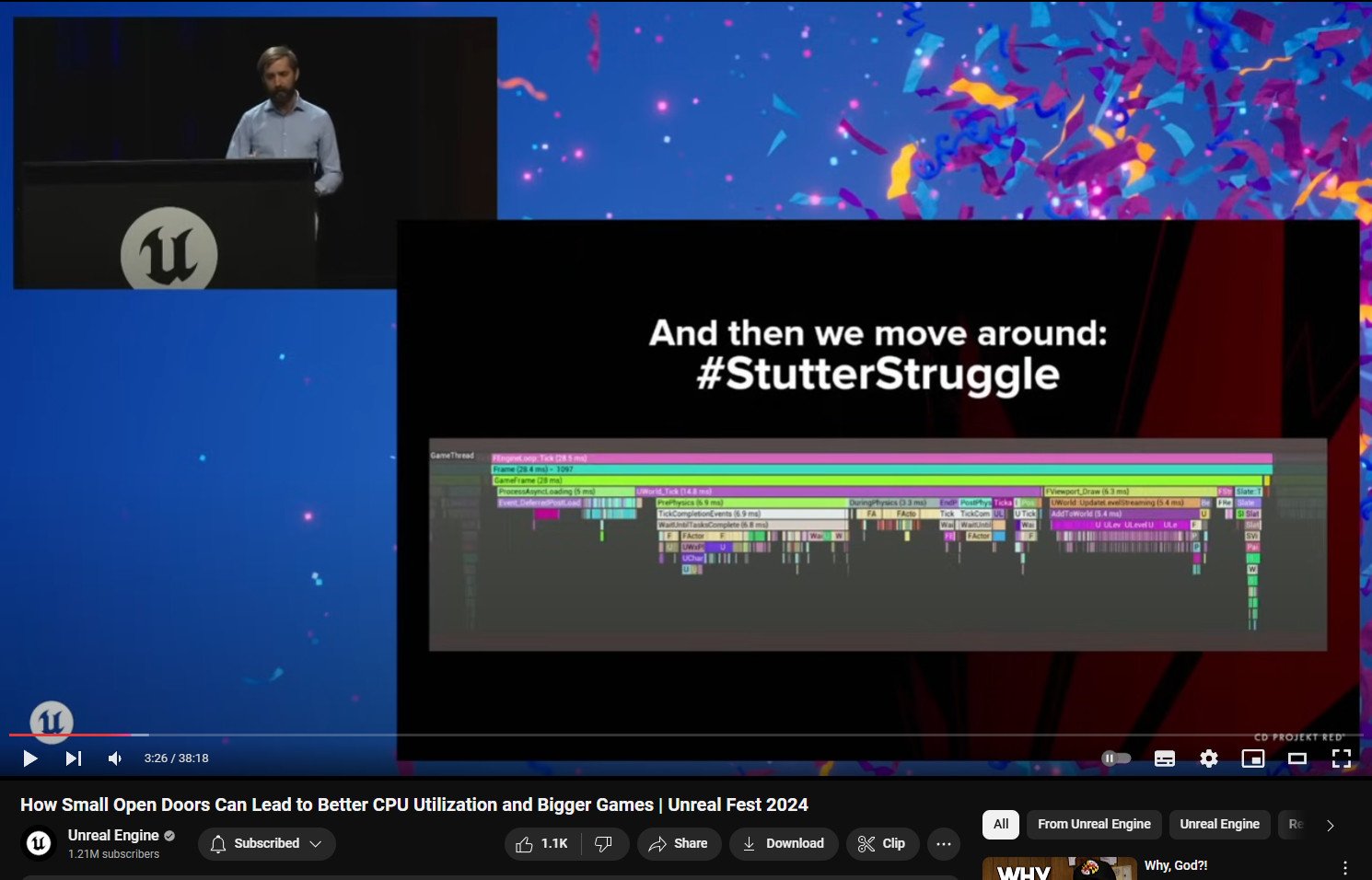Click the video title text
The width and height of the screenshot is (1372, 880).
[414, 805]
